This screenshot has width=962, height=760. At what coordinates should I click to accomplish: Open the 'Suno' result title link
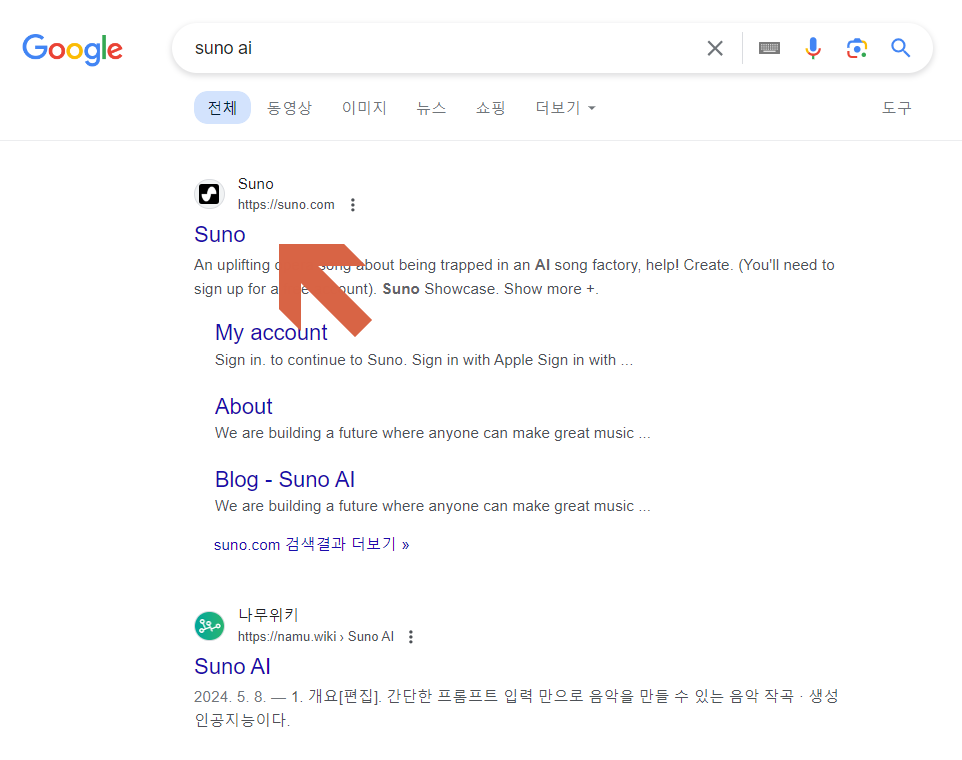(220, 234)
